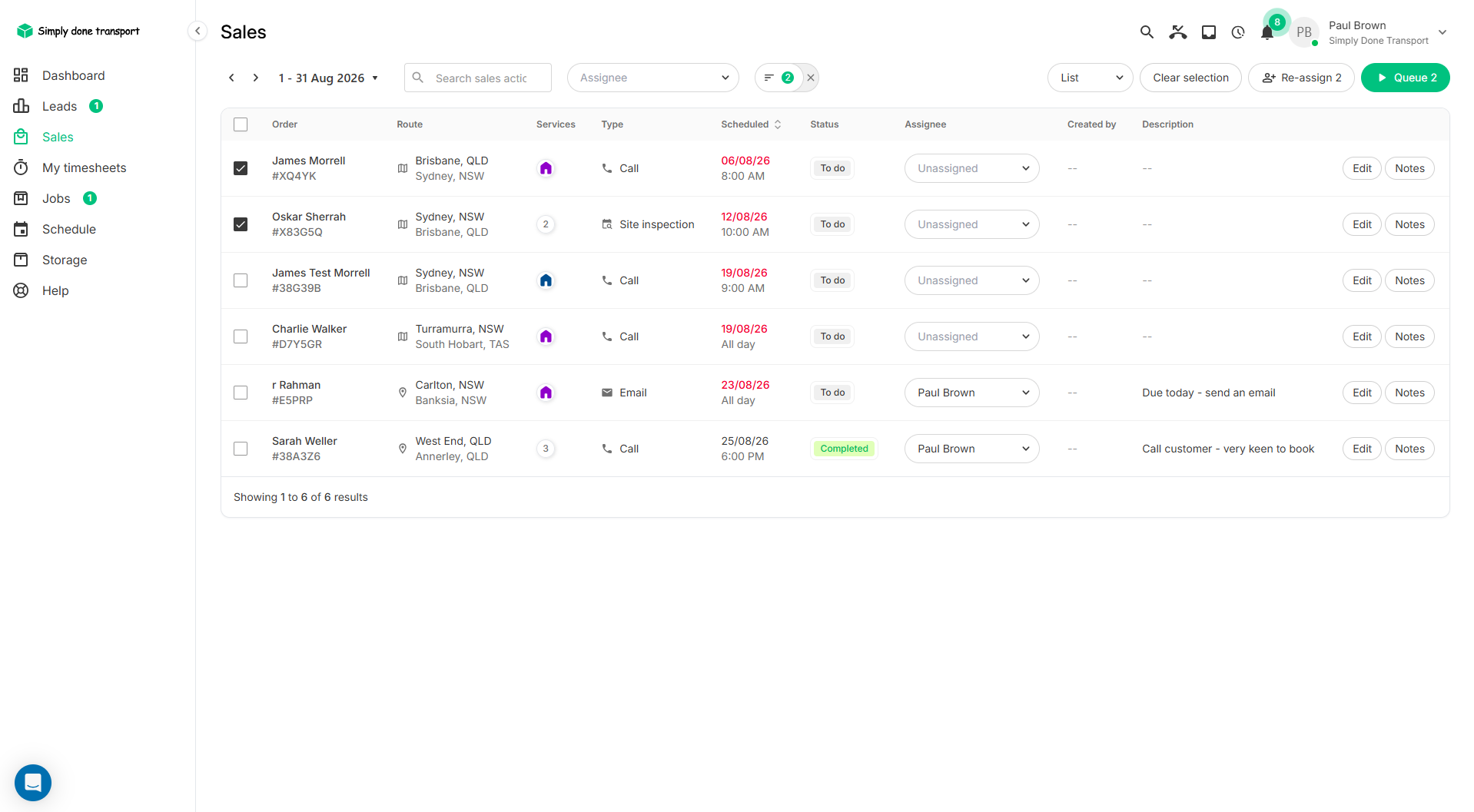Collapse the sidebar with the chevron button
The image size is (1474, 812).
(198, 31)
